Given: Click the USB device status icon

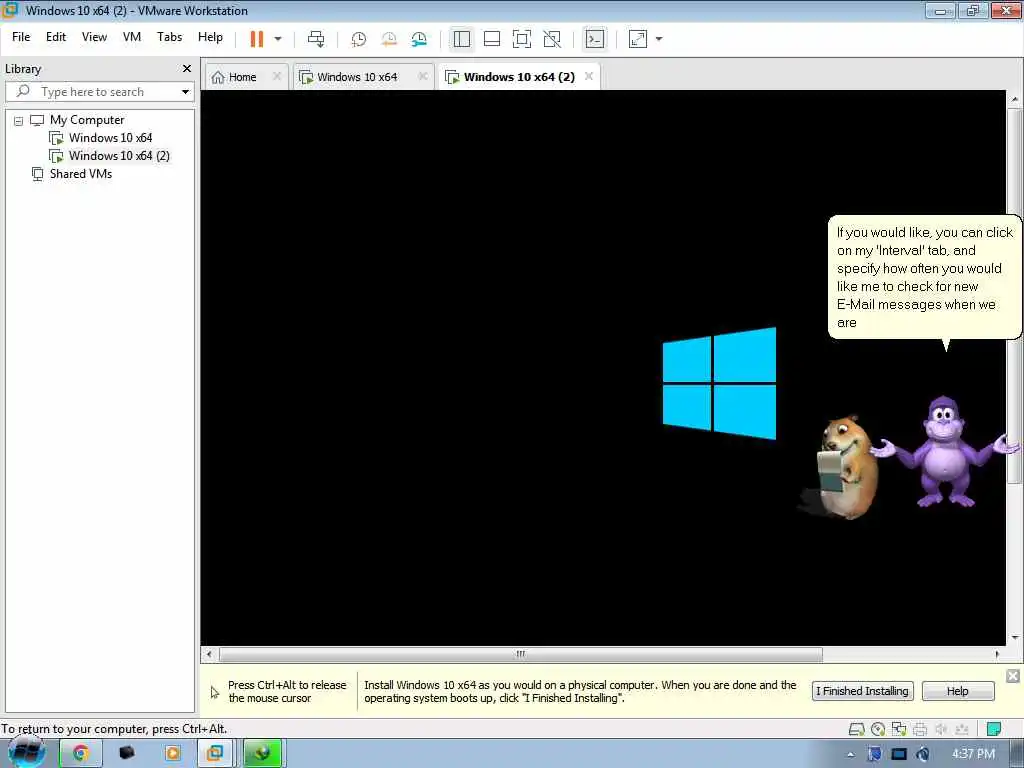Looking at the screenshot, I should click(x=961, y=729).
